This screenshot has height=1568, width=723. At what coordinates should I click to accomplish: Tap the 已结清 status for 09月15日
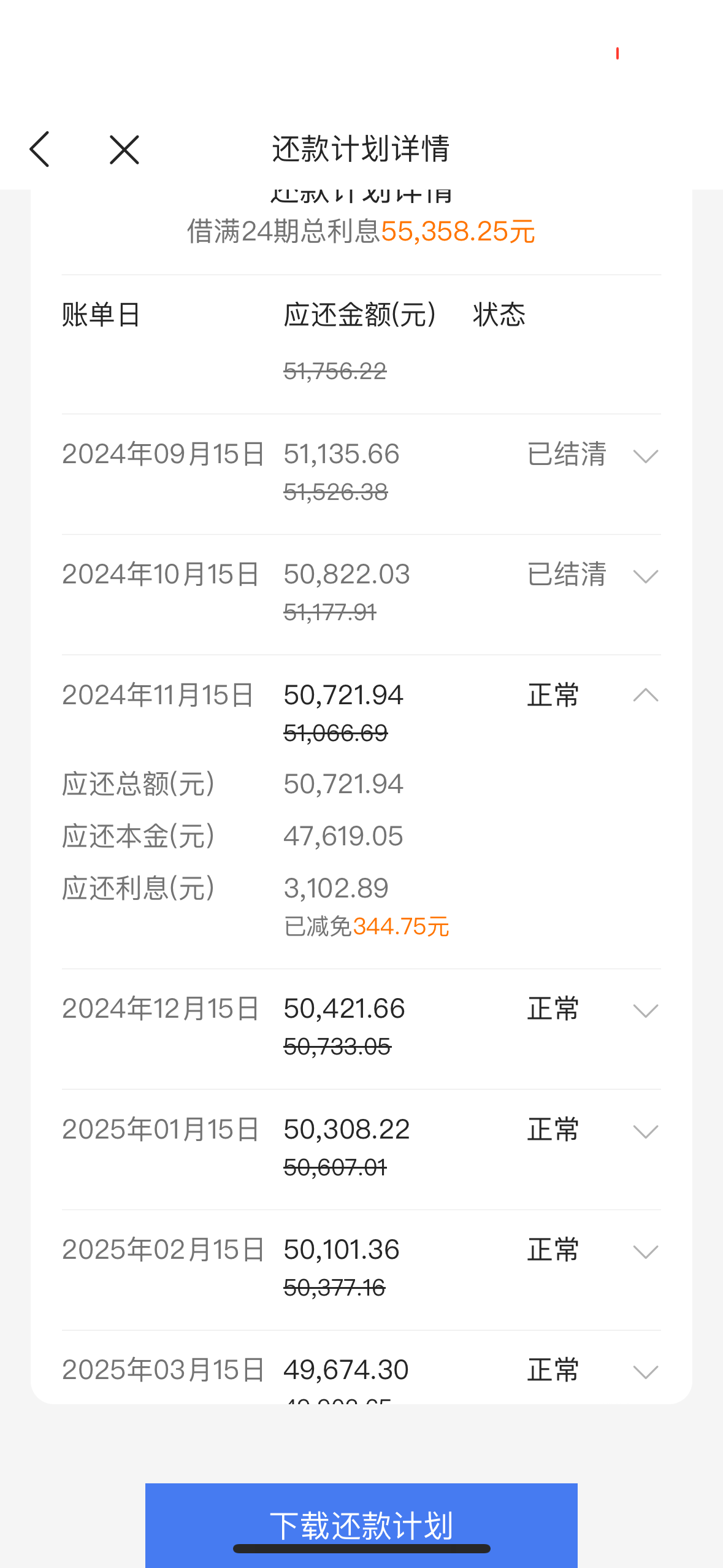567,455
